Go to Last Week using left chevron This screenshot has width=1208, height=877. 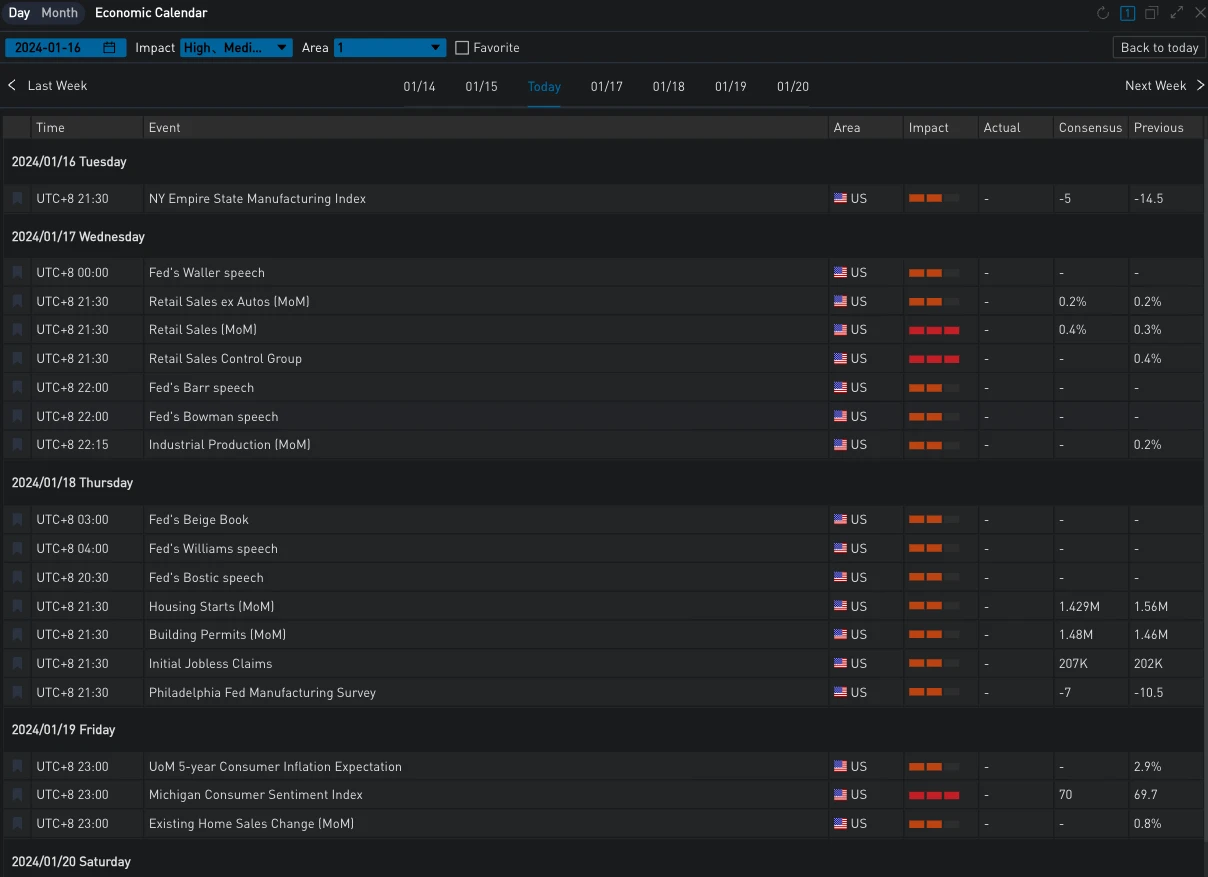pyautogui.click(x=12, y=86)
